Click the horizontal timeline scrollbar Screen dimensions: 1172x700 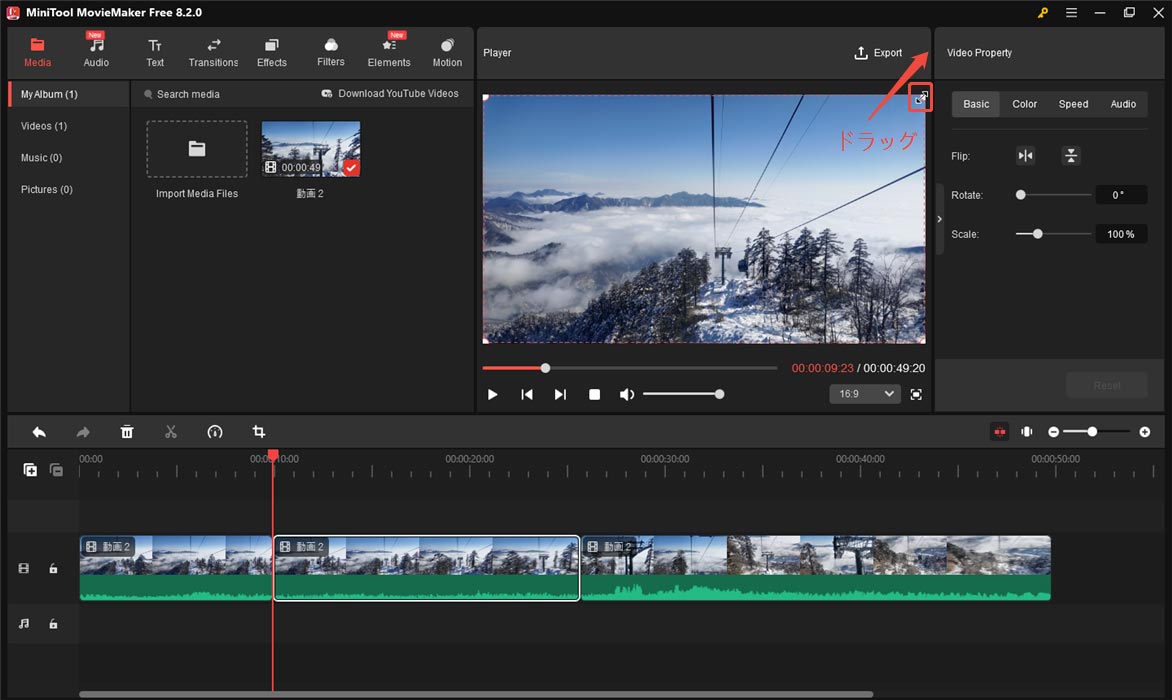[476, 694]
